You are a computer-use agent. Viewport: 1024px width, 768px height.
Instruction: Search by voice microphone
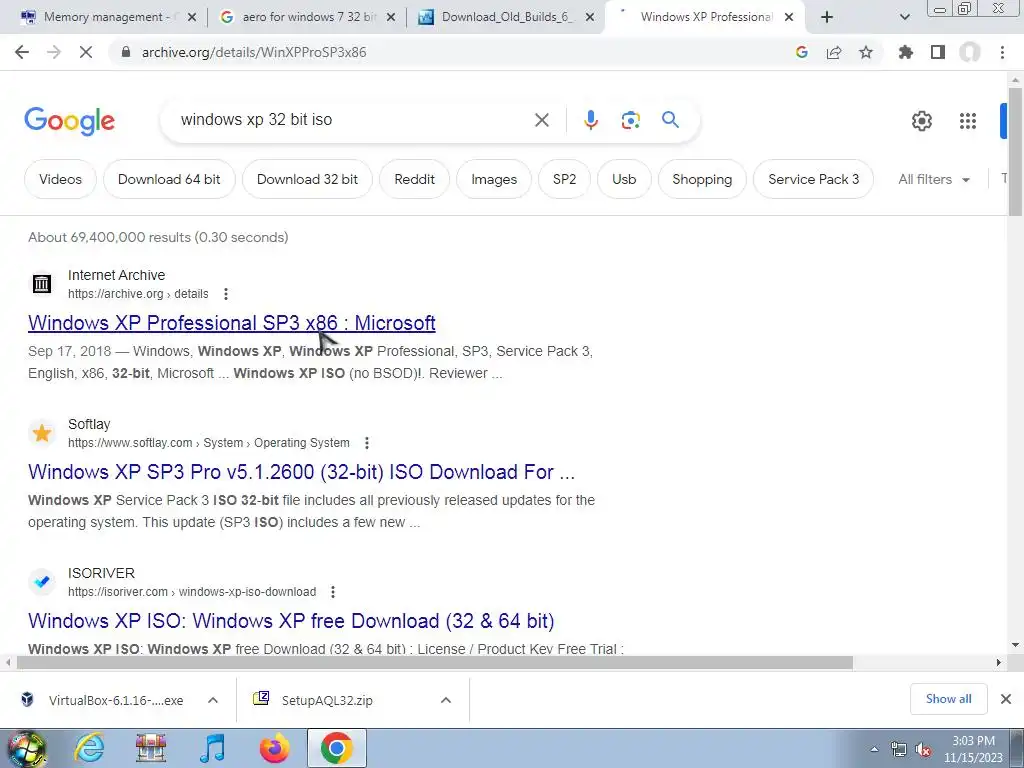pyautogui.click(x=590, y=120)
